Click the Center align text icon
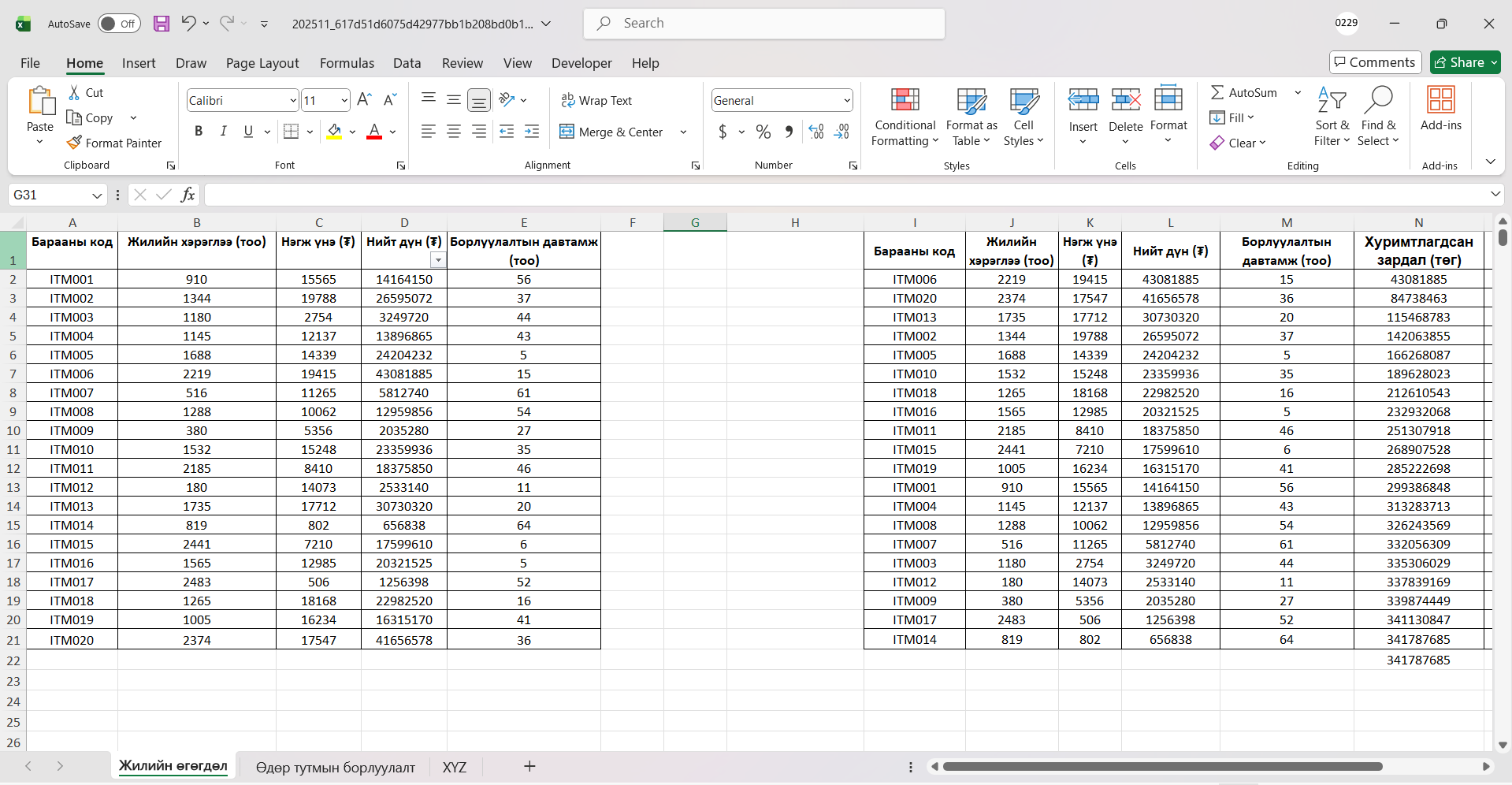 [454, 132]
